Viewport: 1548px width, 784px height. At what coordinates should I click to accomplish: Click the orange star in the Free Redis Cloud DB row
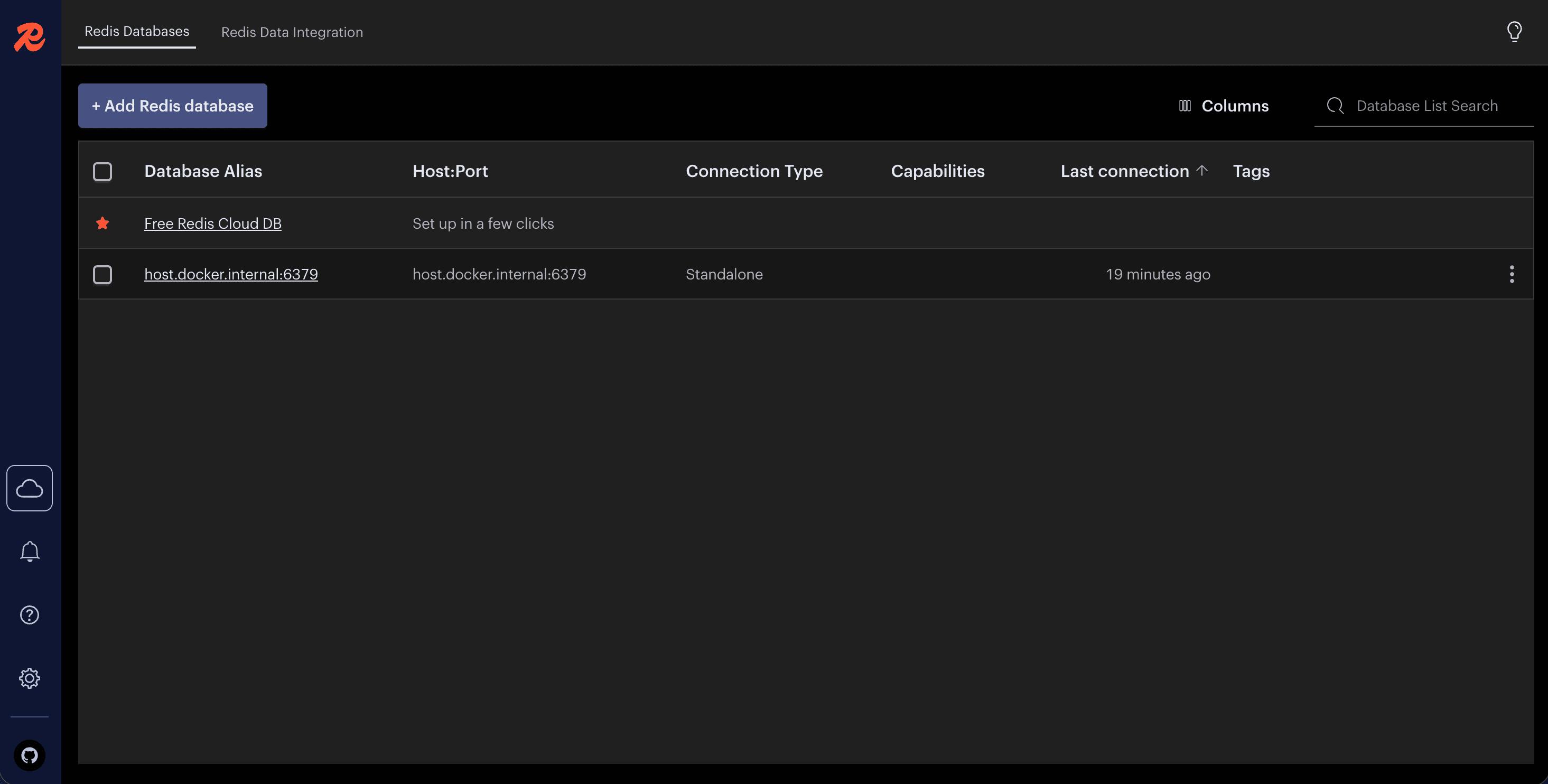point(102,223)
